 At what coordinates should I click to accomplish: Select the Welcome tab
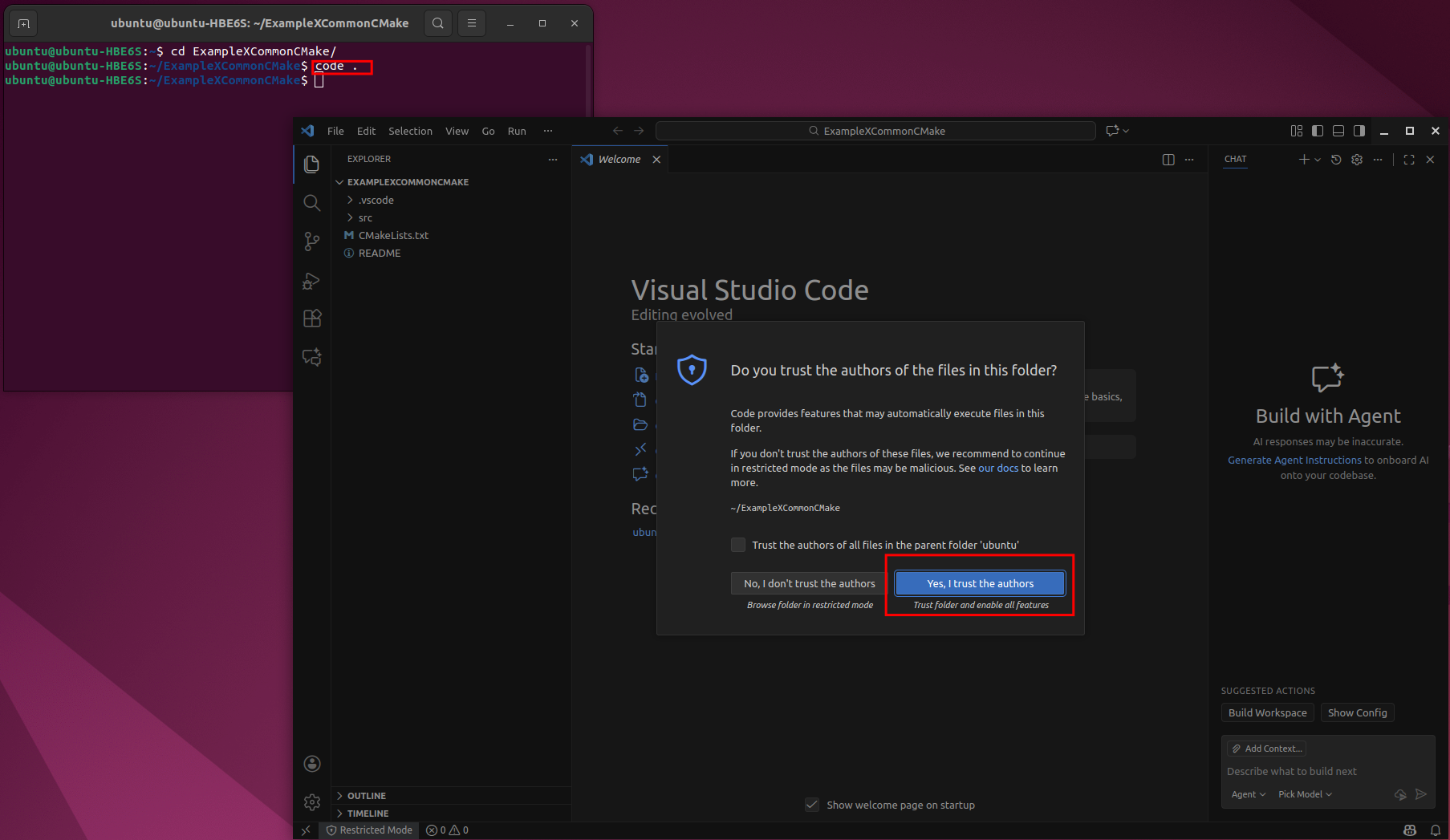click(x=619, y=160)
